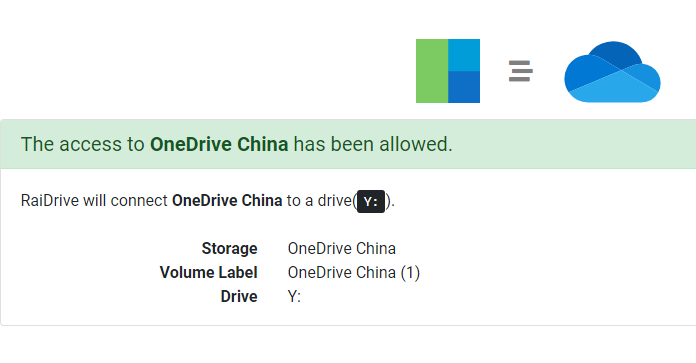The width and height of the screenshot is (696, 363).
Task: Click the words to a drive
Action: (319, 201)
